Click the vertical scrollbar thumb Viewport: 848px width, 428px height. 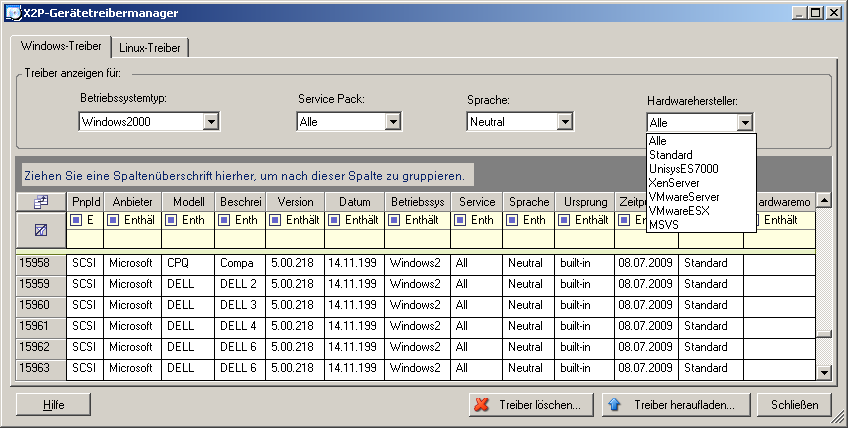click(824, 334)
